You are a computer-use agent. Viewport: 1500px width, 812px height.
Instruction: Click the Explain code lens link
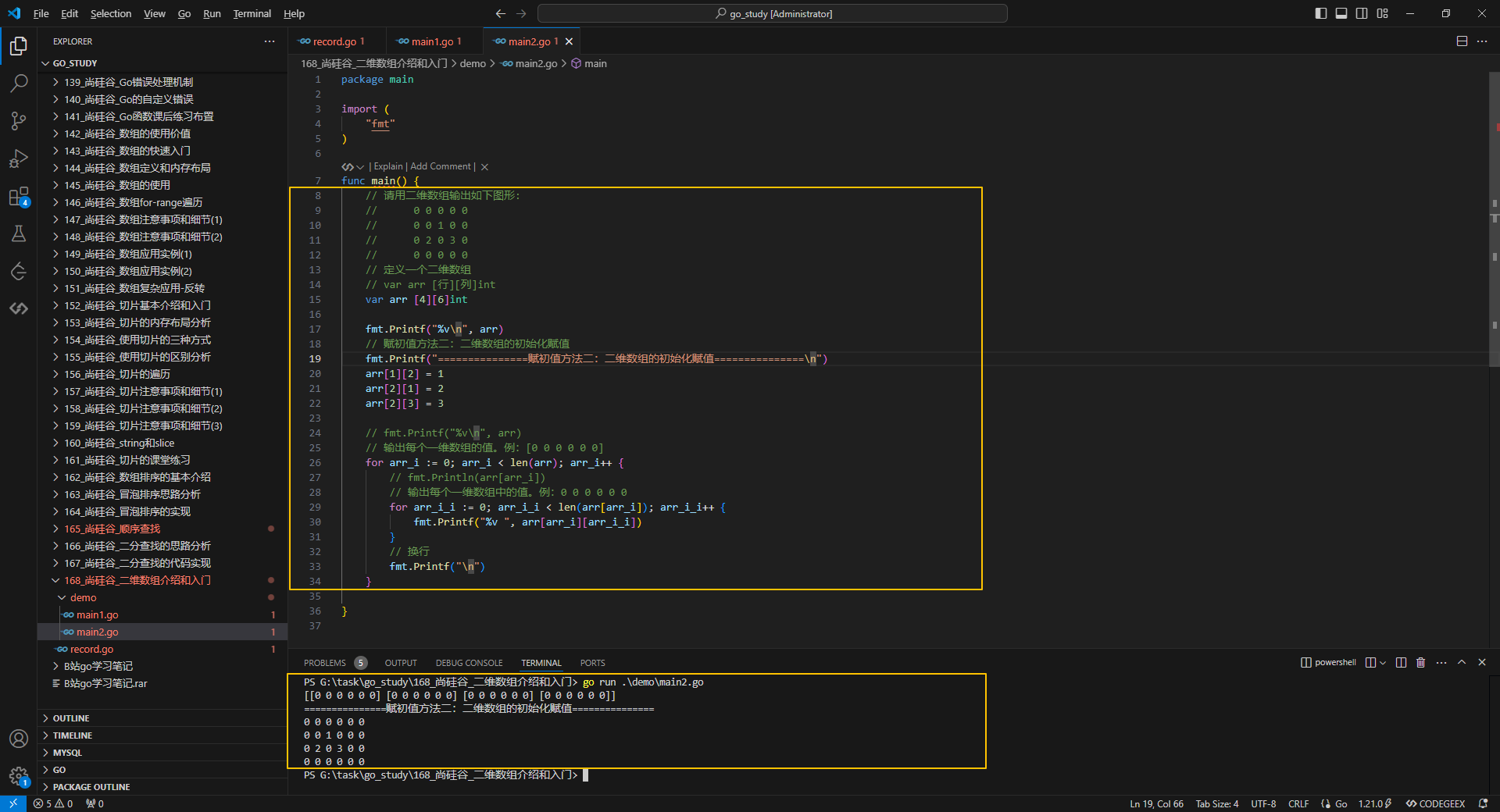point(387,166)
